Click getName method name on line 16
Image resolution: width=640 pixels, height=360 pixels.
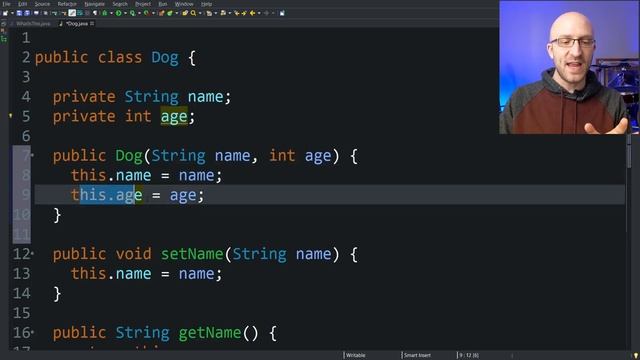coord(210,333)
